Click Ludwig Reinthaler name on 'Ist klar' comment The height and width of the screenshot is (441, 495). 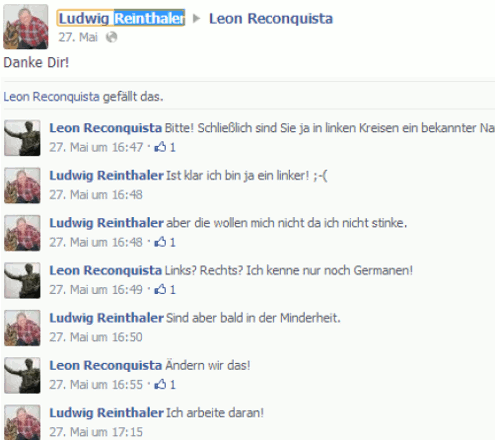pos(106,176)
